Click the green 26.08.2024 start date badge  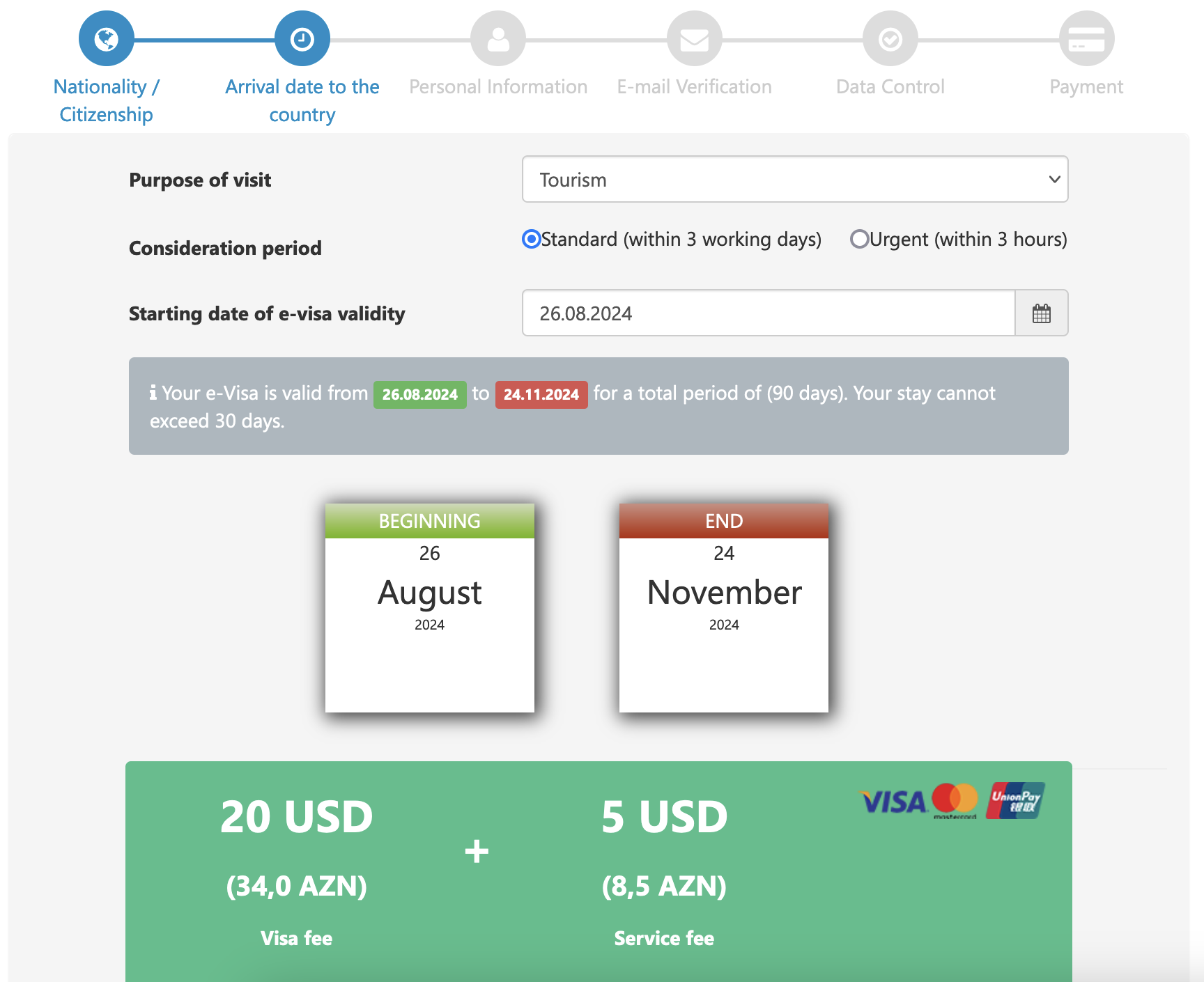tap(419, 395)
